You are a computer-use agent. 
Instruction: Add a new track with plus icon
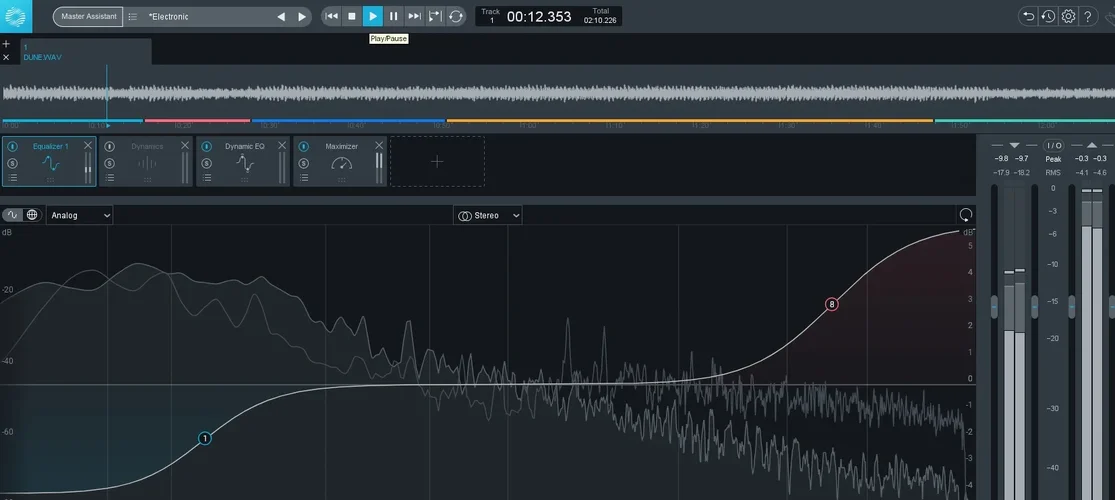pos(6,44)
